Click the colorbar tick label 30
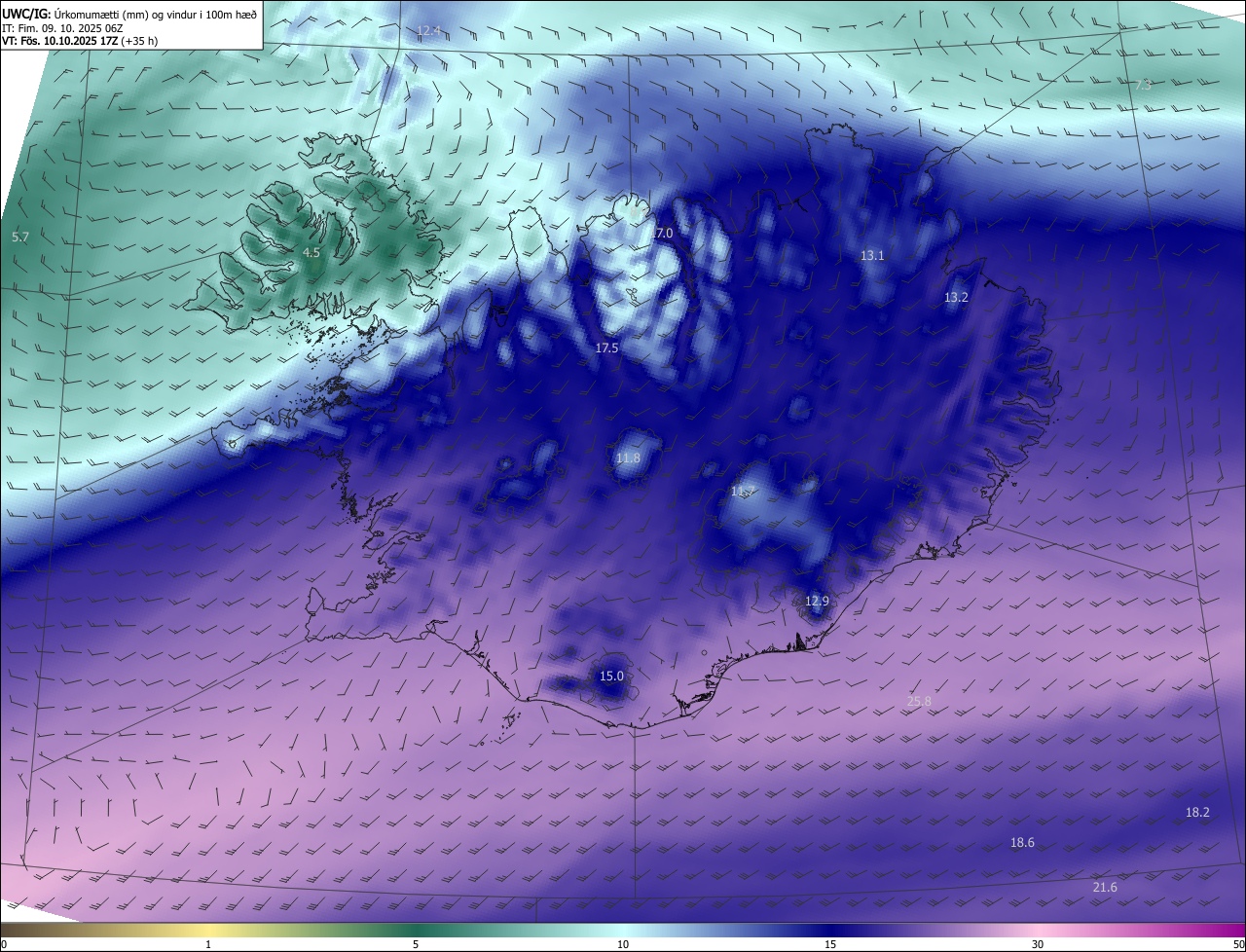The height and width of the screenshot is (952, 1246). pos(1038,944)
